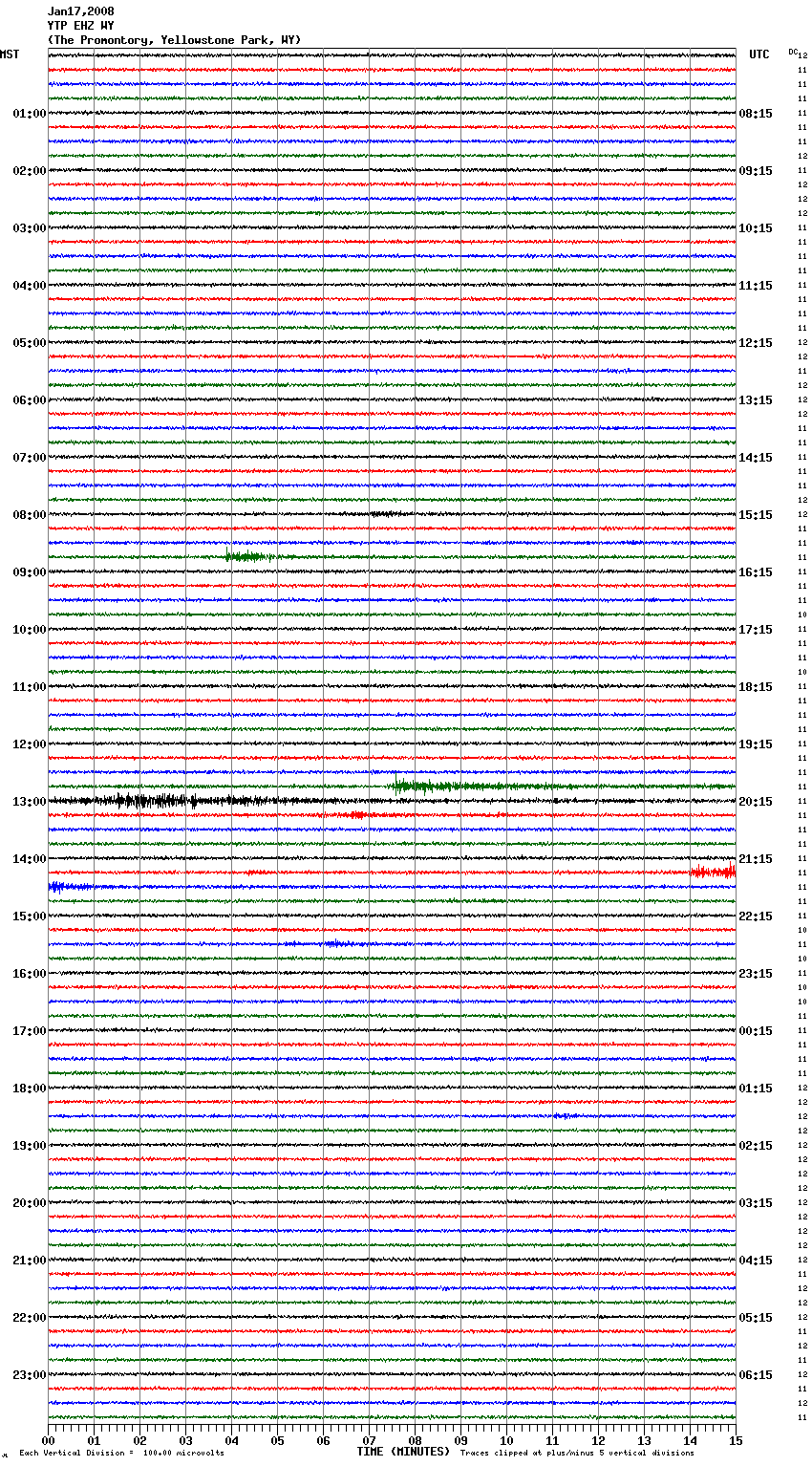Click the small green event before 09:00 trace

(x=250, y=556)
